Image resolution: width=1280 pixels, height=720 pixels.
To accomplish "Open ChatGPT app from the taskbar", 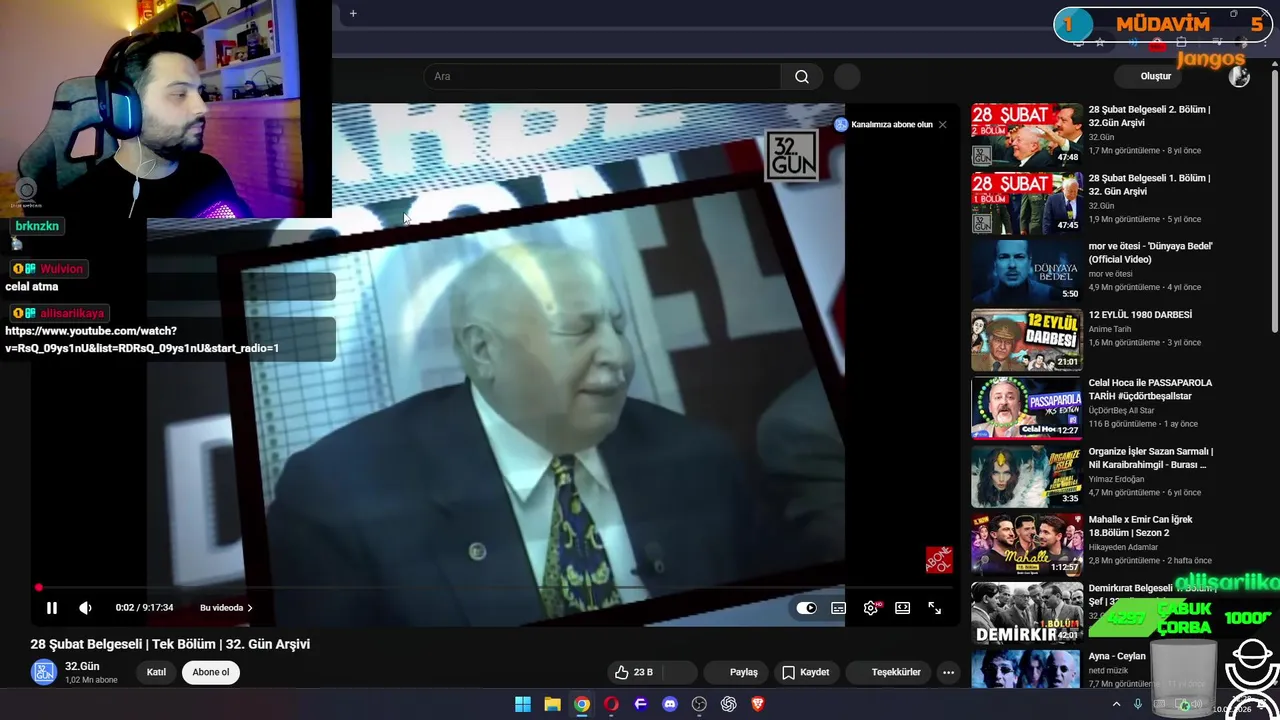I will coord(729,704).
